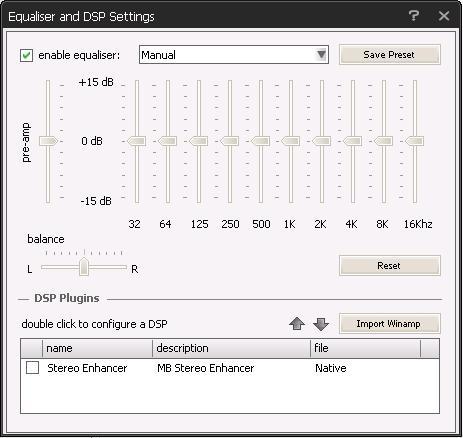
Task: Open the Manual preset dropdown
Action: pyautogui.click(x=234, y=55)
